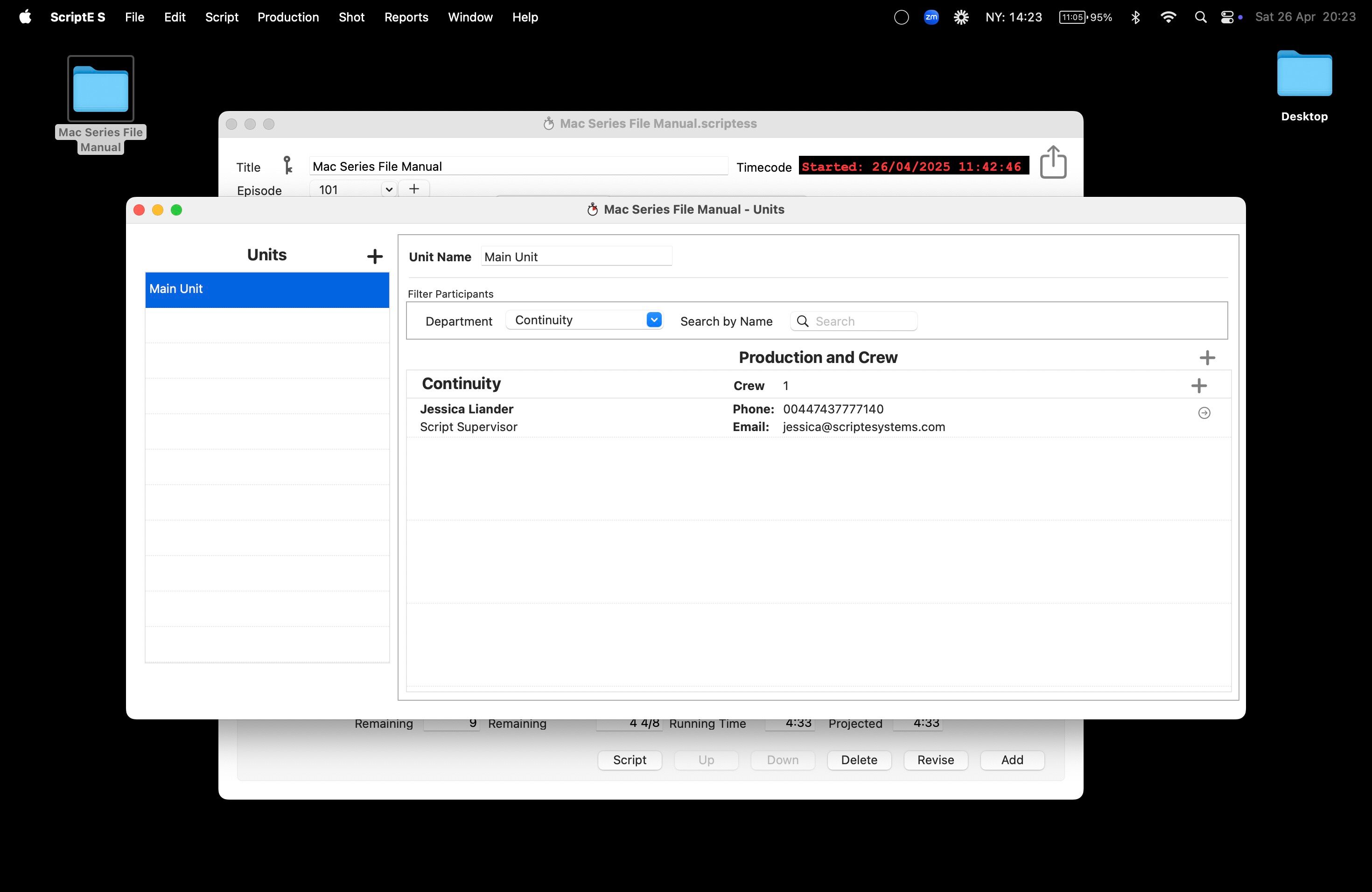Click the Delete button

point(858,760)
